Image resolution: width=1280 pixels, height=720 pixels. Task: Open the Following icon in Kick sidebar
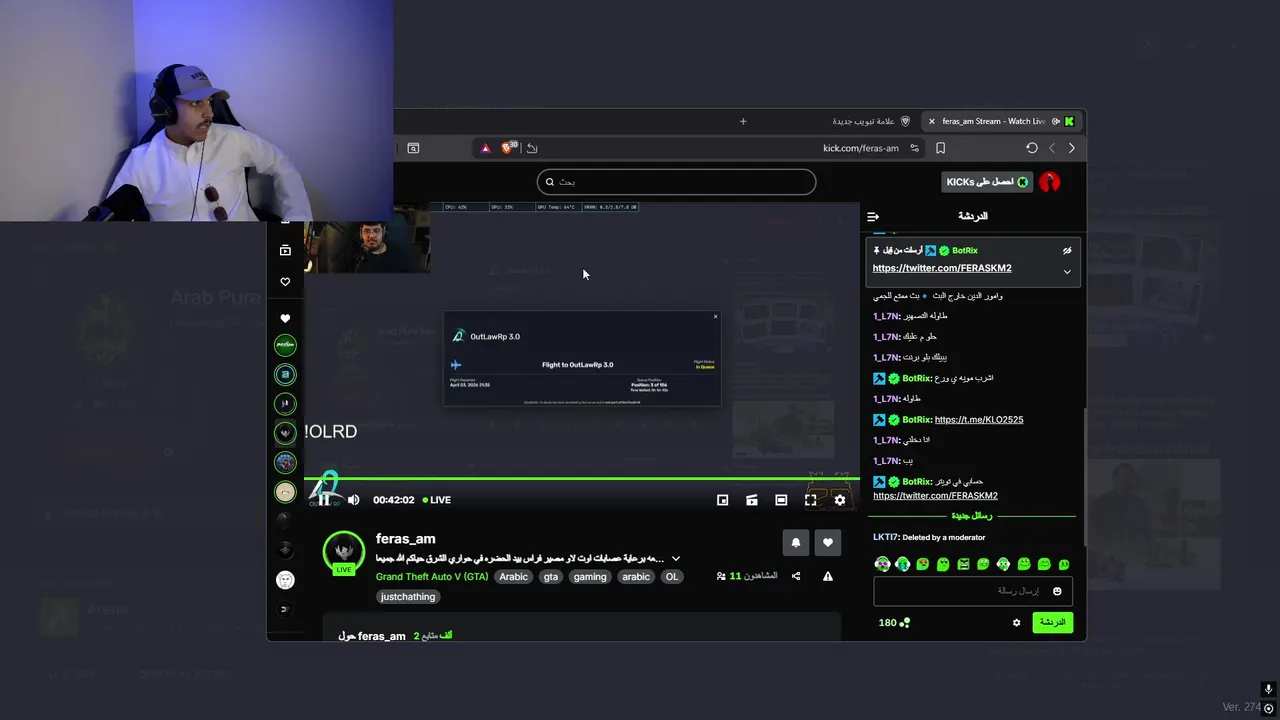pyautogui.click(x=285, y=282)
